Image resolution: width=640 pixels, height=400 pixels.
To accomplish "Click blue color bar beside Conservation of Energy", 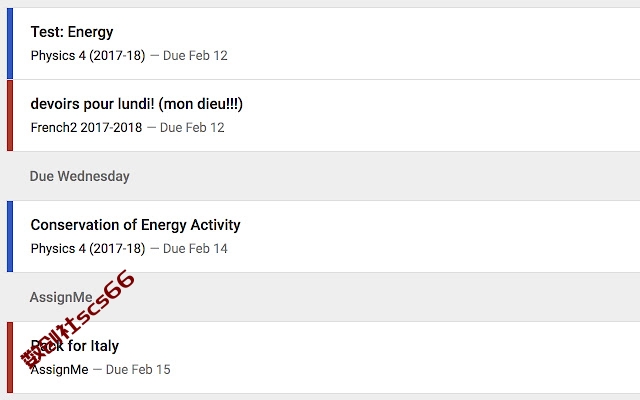I will [10, 236].
